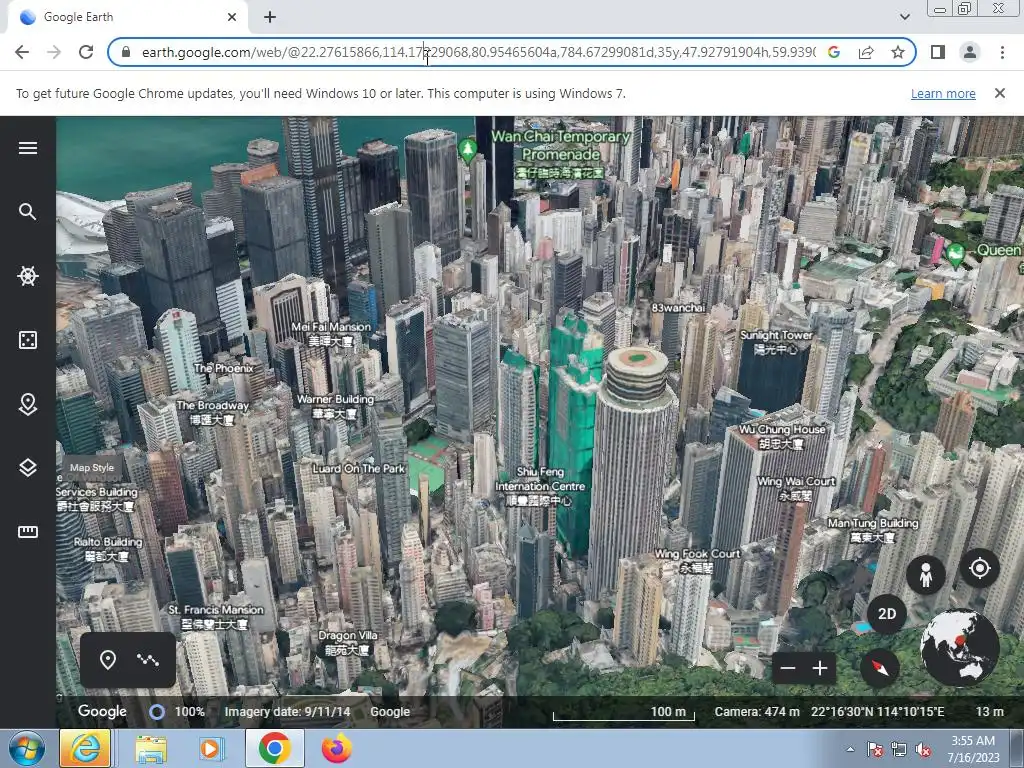Open the Google Earth hamburger menu
The width and height of the screenshot is (1024, 768).
27,148
